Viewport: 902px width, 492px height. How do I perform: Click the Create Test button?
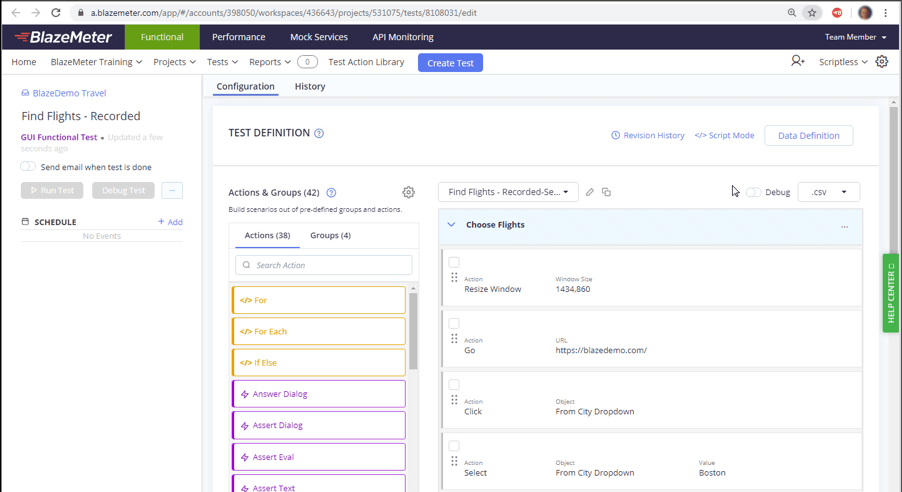[x=450, y=63]
